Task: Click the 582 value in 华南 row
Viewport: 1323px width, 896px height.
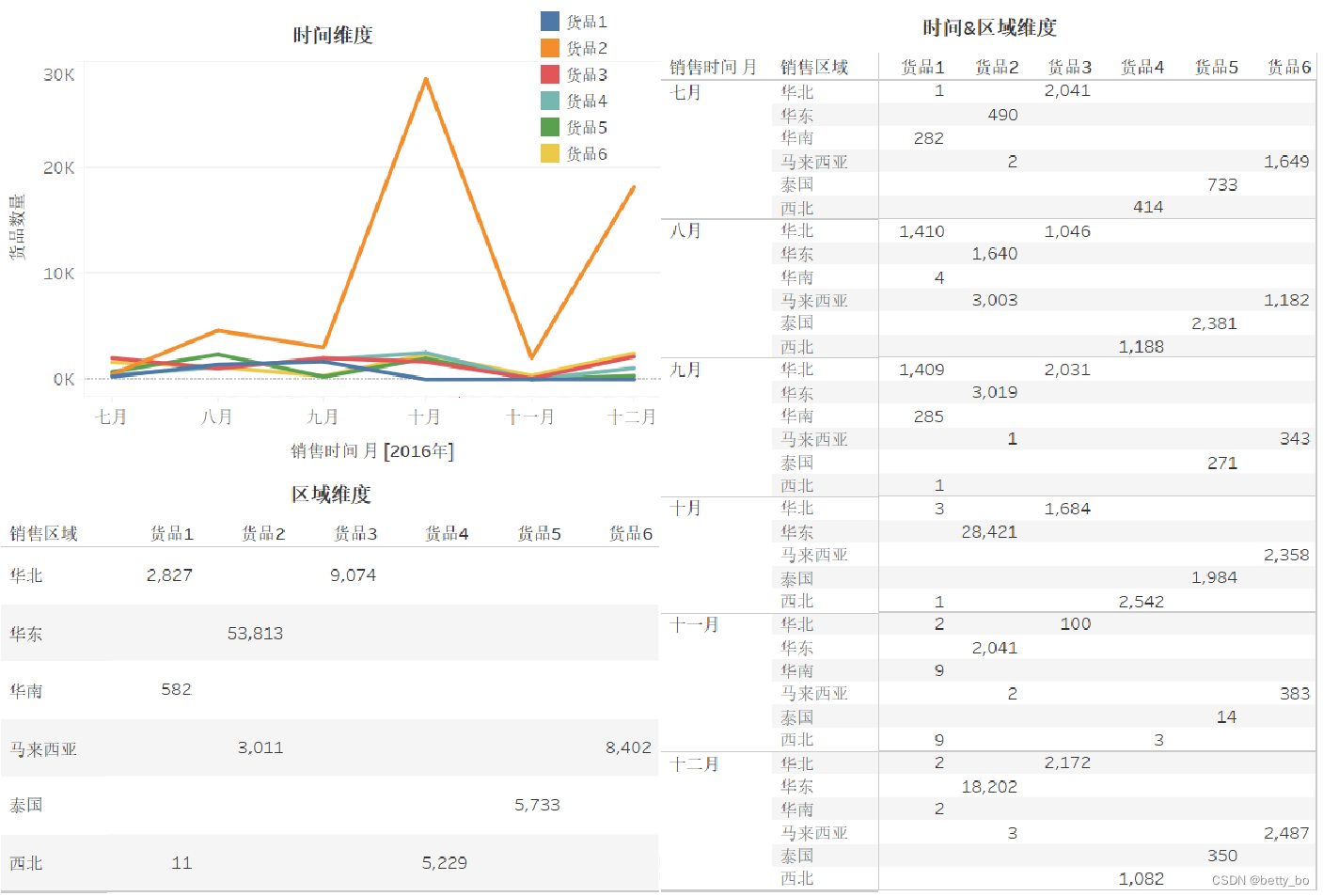Action: (x=176, y=689)
